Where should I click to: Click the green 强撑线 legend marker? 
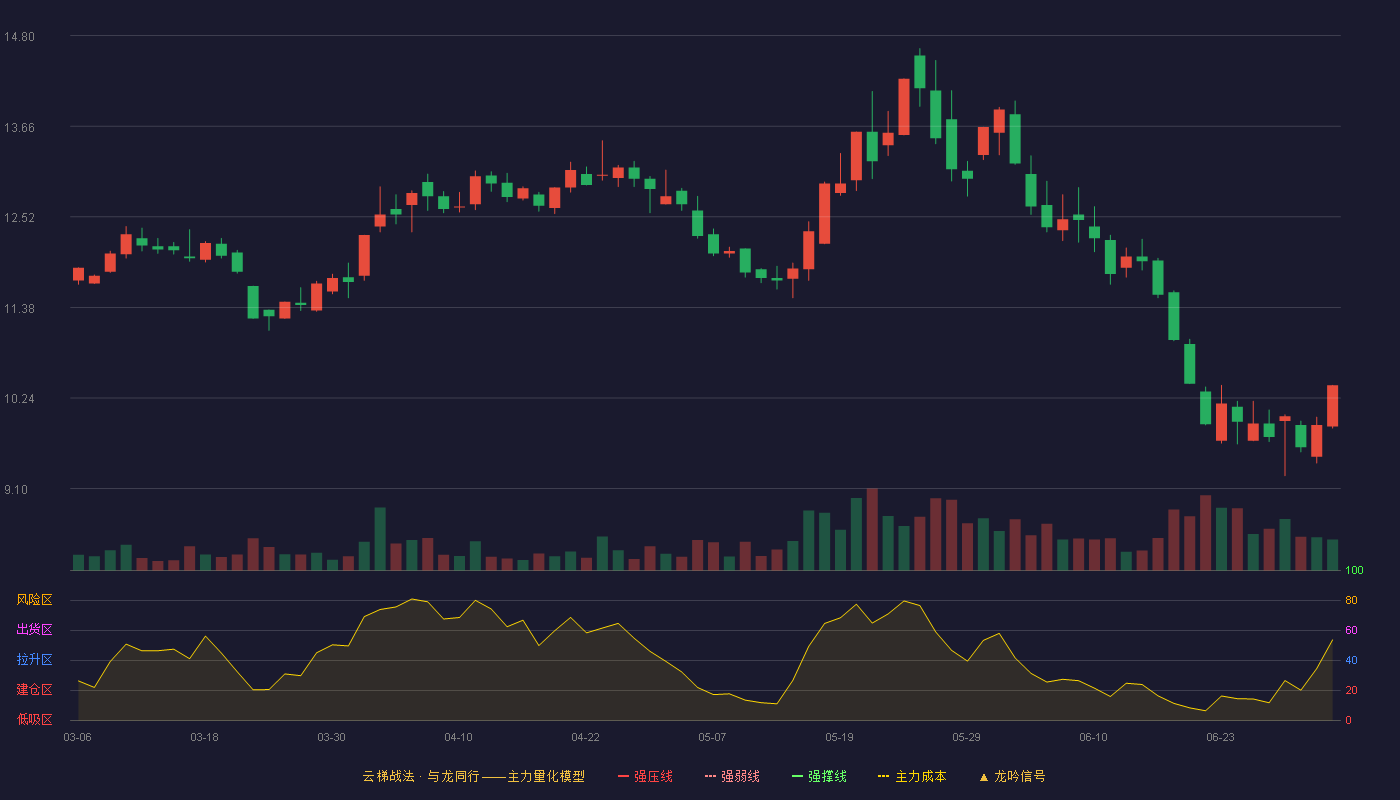(x=797, y=776)
